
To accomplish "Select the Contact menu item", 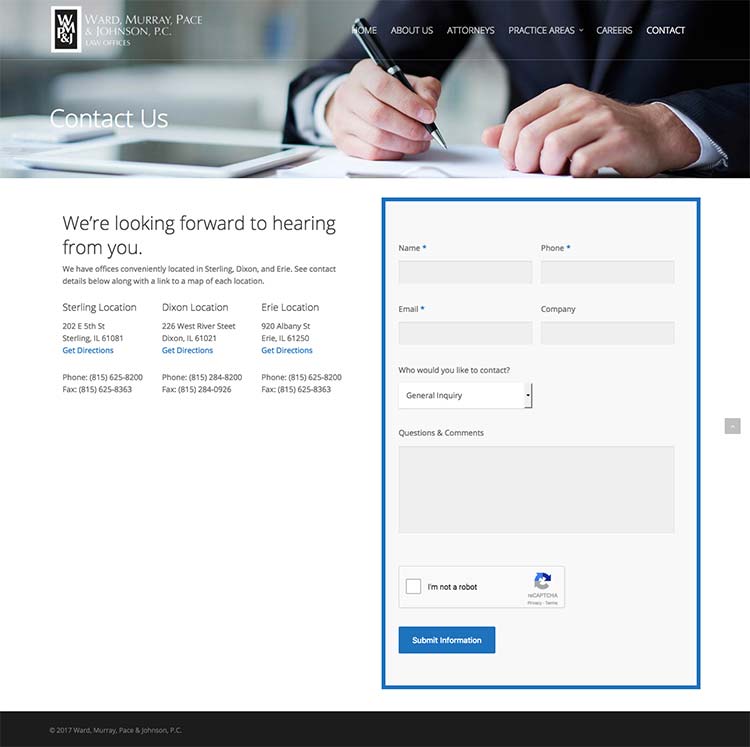I will click(x=665, y=30).
